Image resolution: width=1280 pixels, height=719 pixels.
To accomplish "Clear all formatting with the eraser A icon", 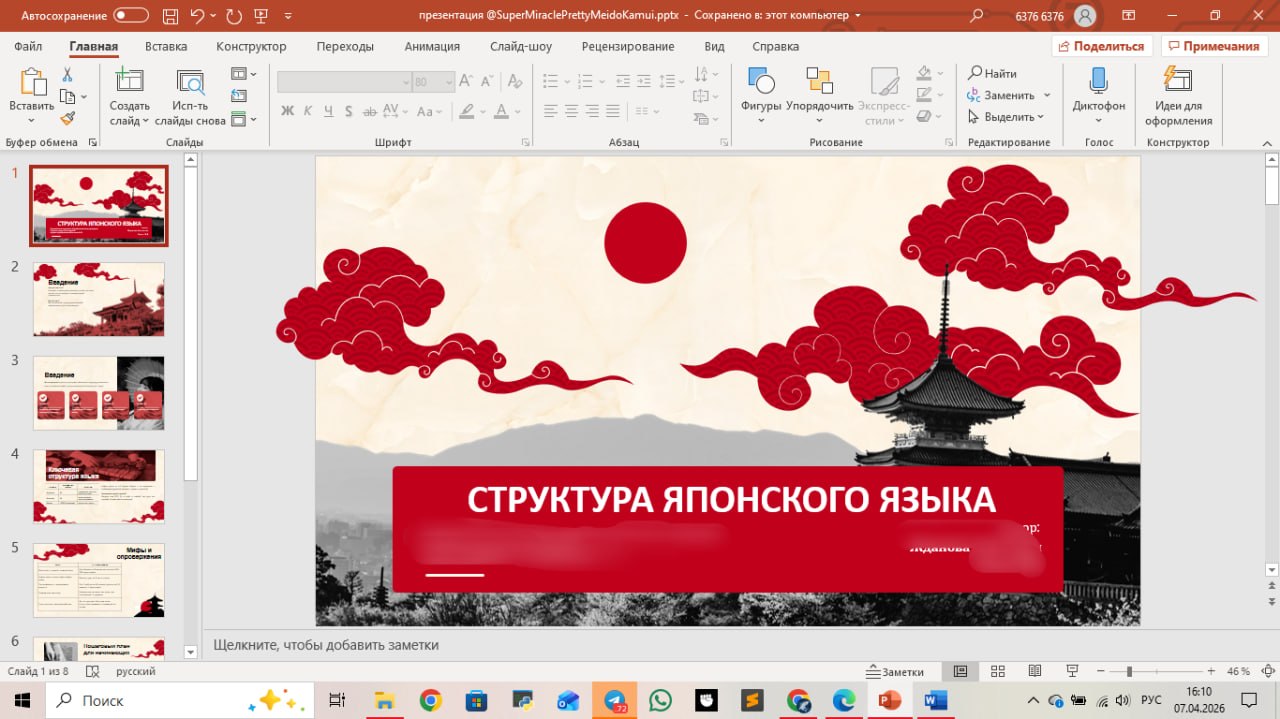I will (x=514, y=82).
